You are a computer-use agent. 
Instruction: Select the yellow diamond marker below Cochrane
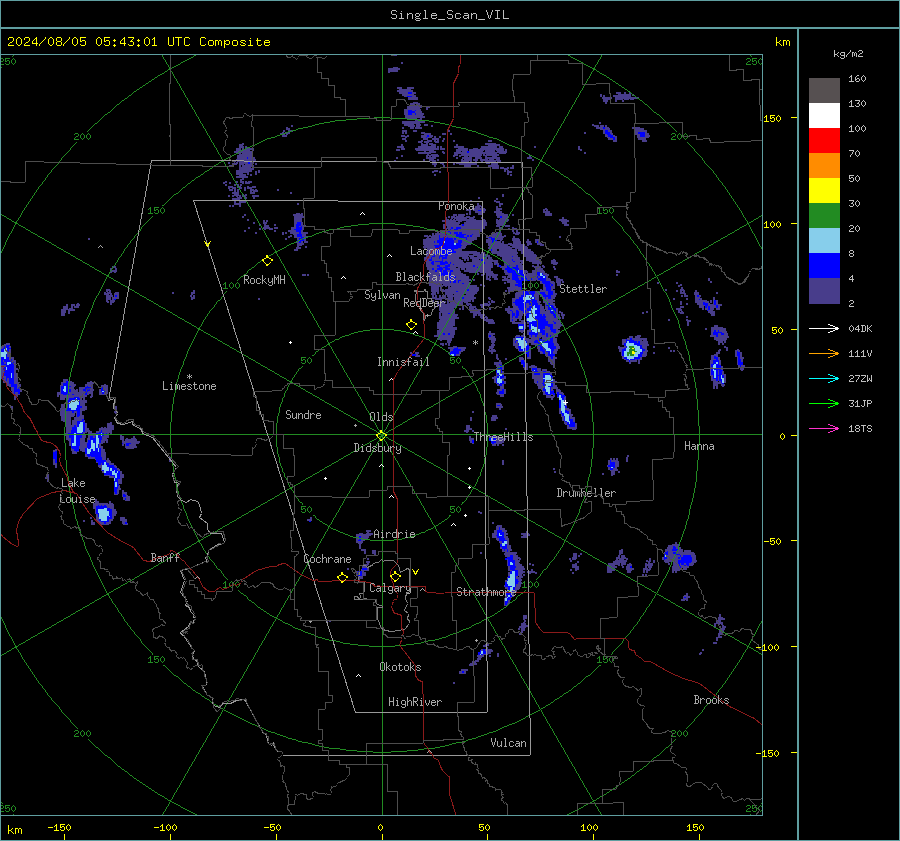tap(342, 577)
